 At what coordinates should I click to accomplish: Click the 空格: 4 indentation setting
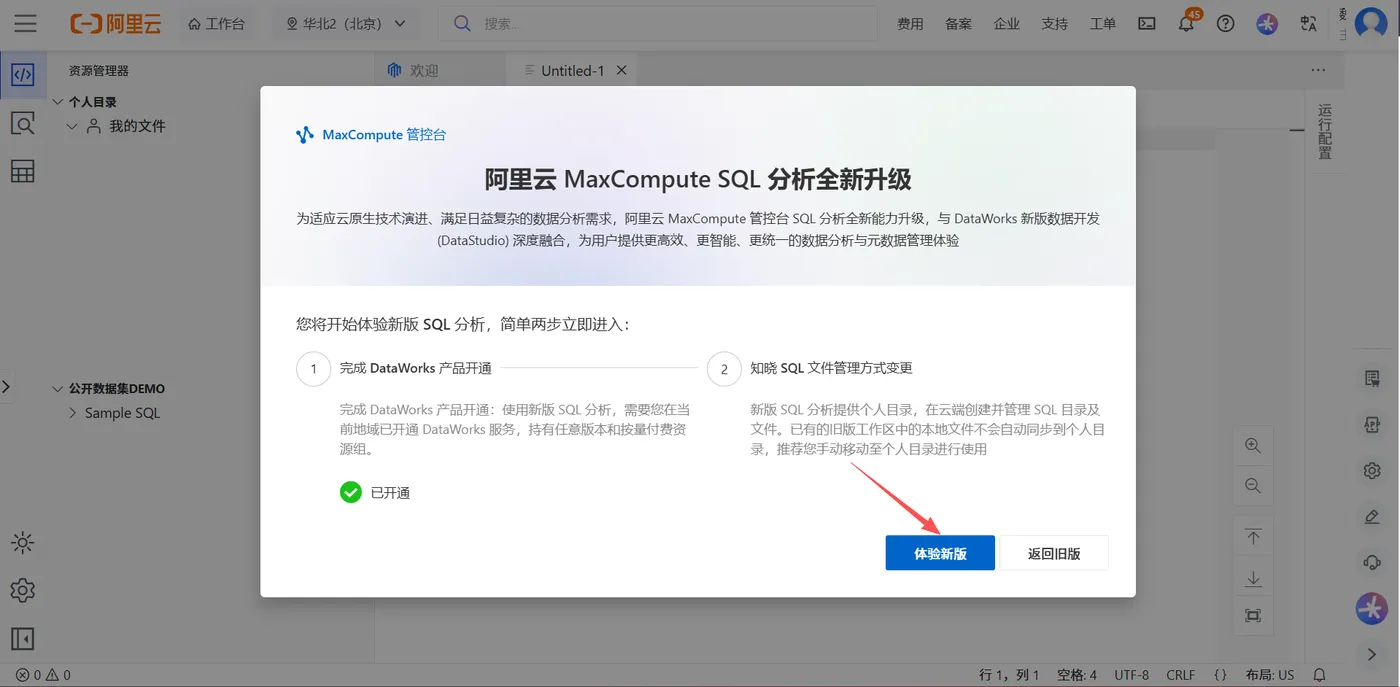click(1077, 675)
